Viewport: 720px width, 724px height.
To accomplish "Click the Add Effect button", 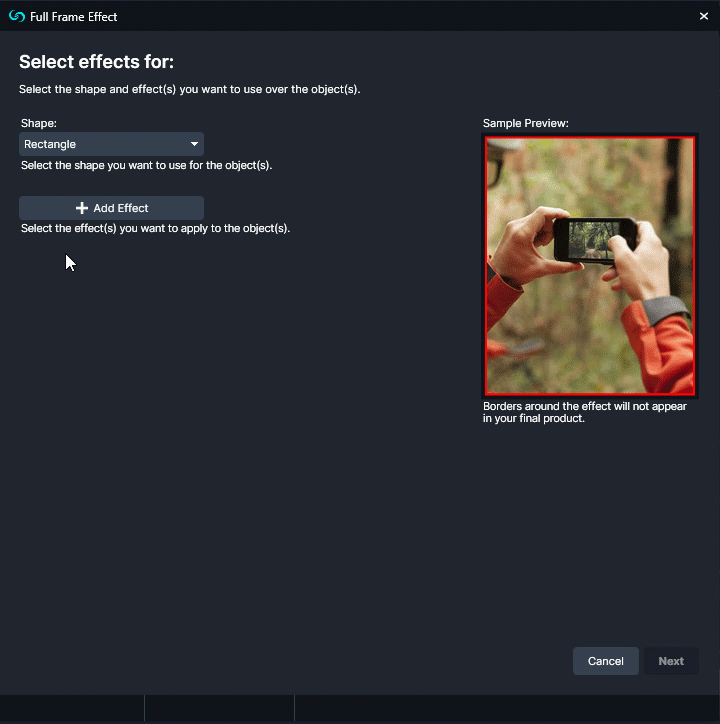I will coord(111,208).
